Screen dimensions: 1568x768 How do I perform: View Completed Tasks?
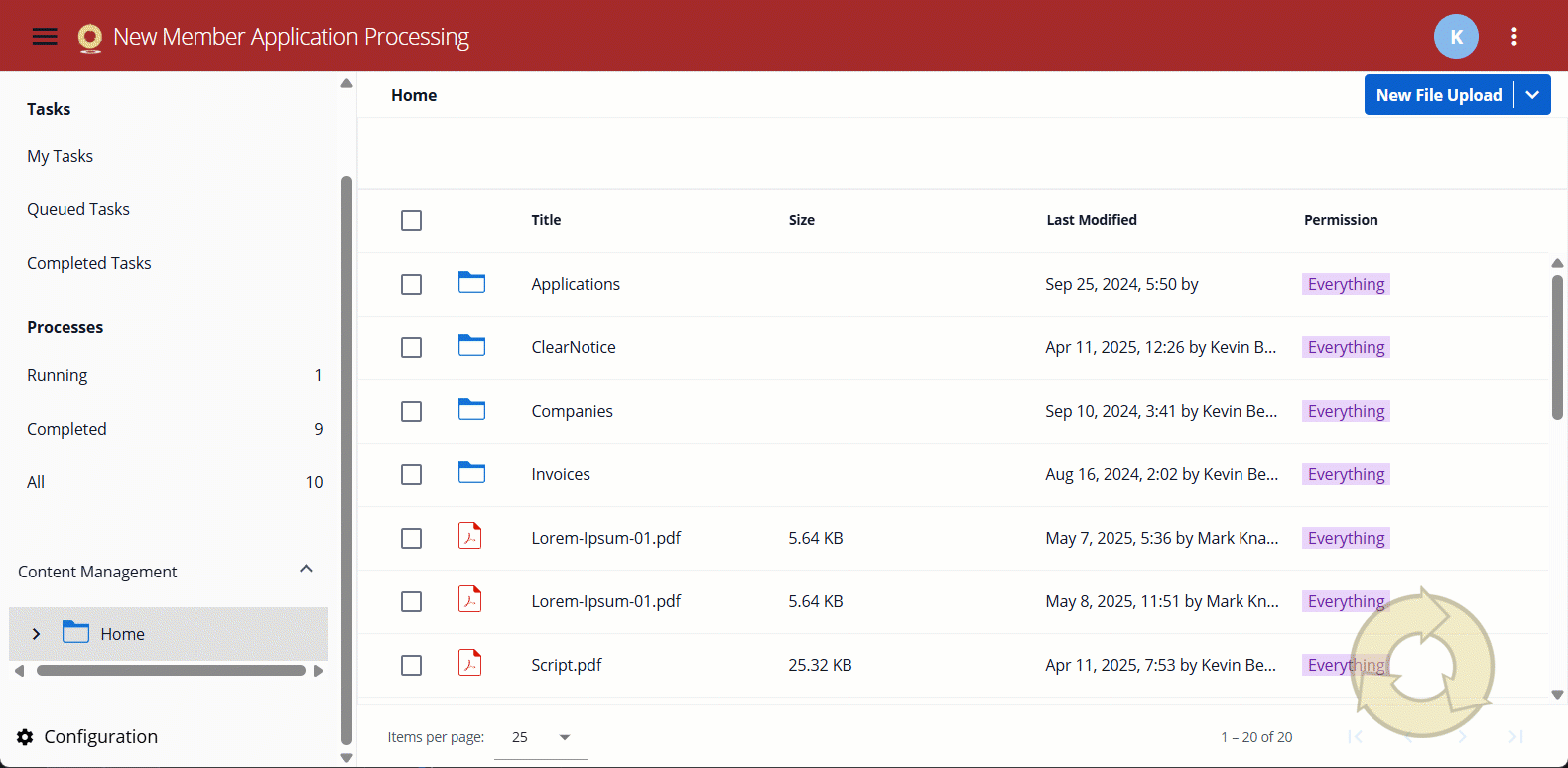click(x=89, y=263)
